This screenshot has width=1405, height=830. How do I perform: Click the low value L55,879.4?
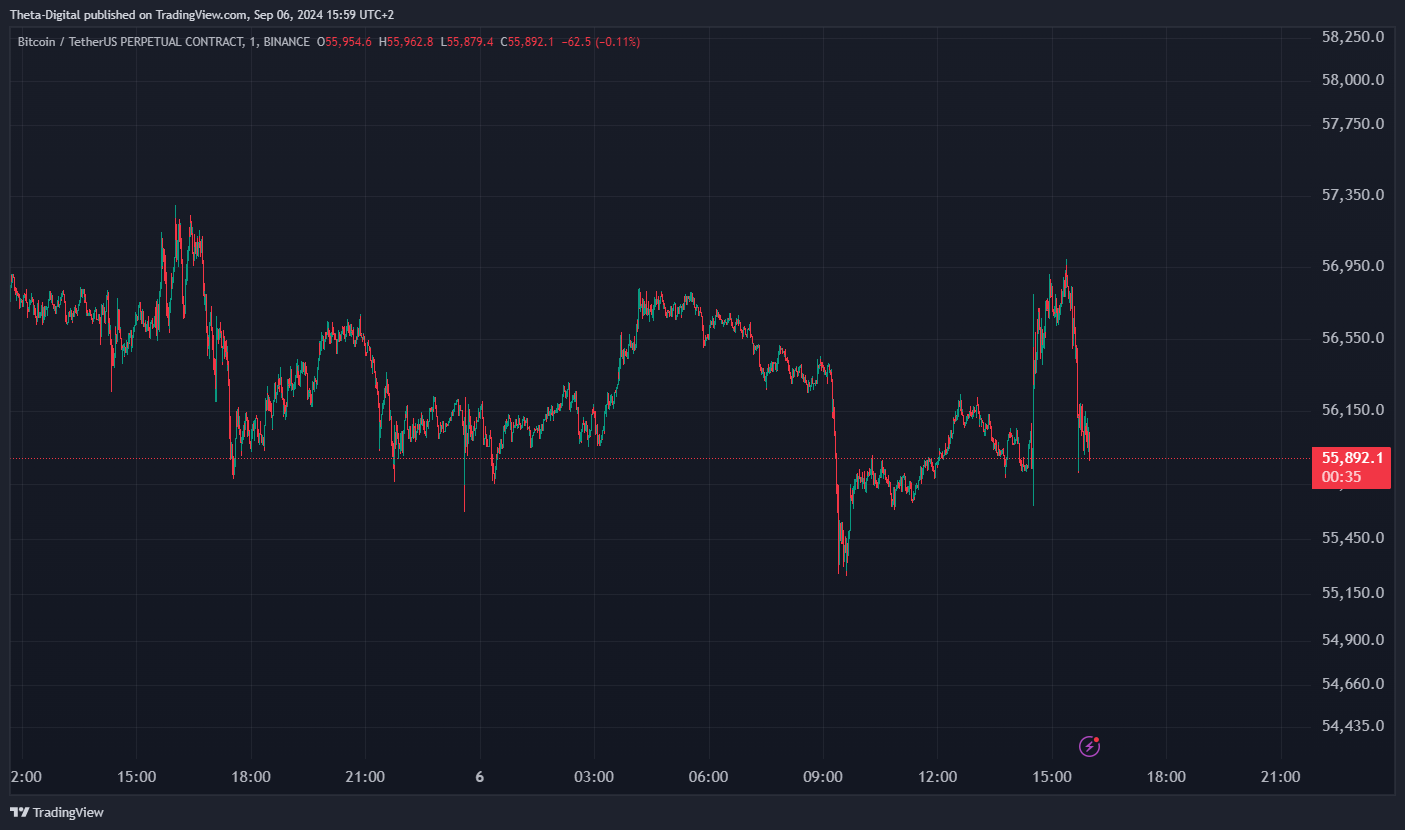click(467, 42)
